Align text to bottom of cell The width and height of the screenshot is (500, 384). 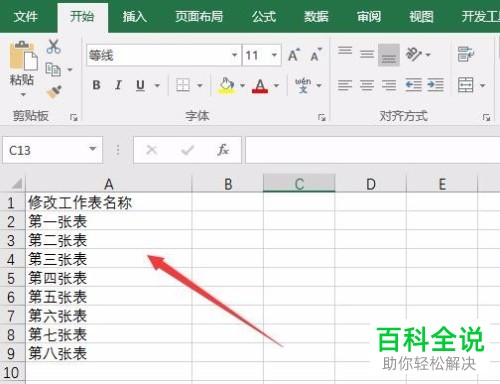tap(389, 55)
